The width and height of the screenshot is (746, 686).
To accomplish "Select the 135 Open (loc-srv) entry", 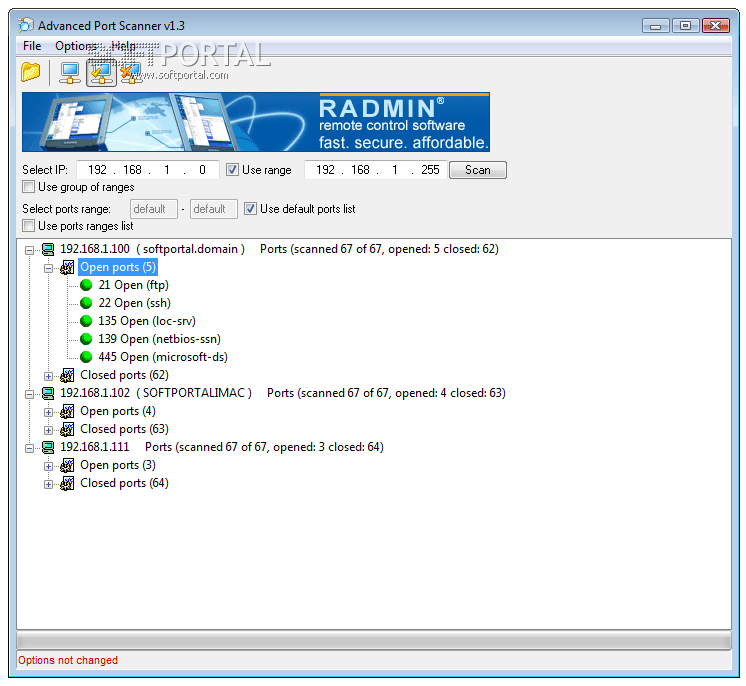I will tap(147, 321).
